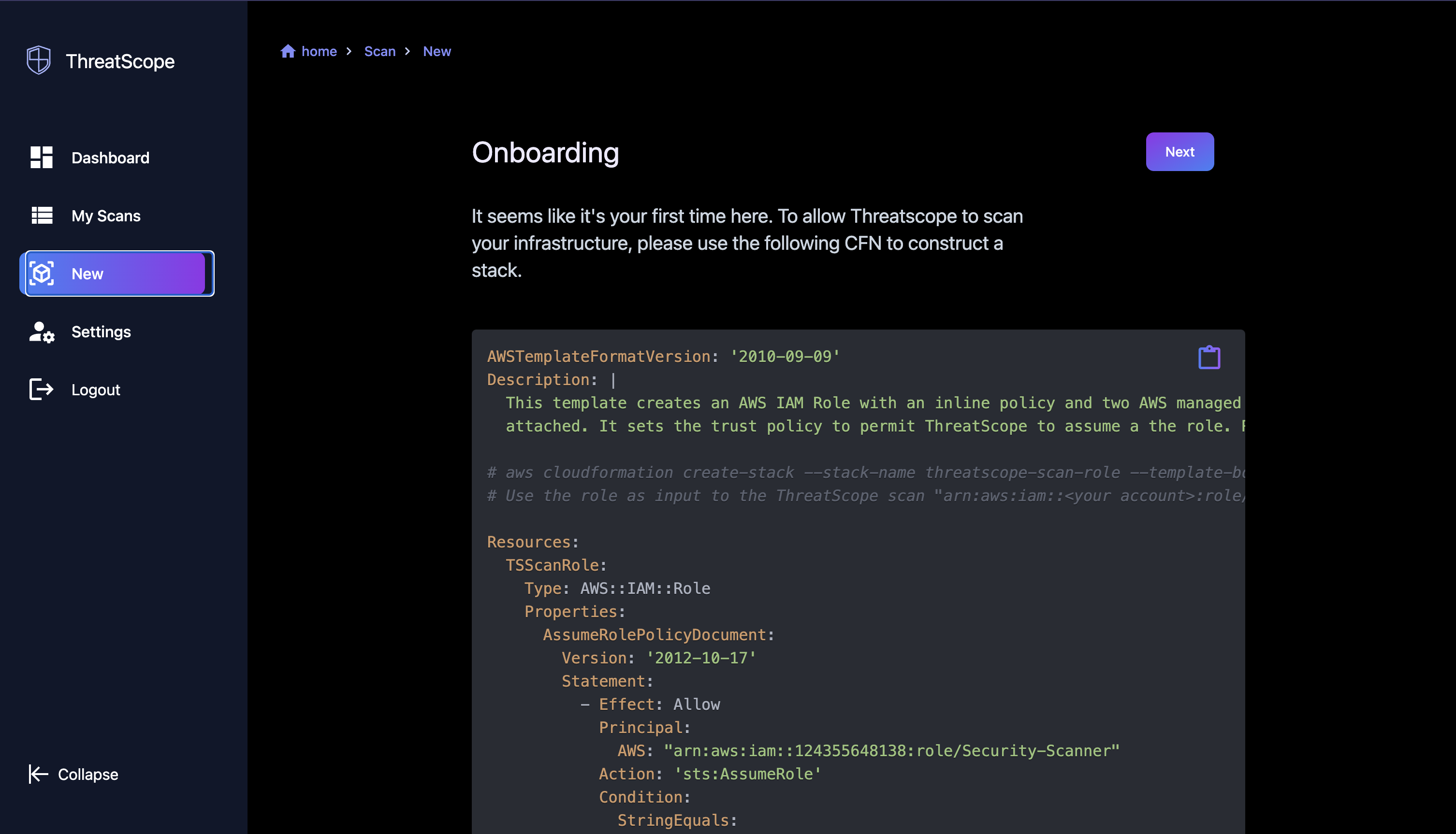Click the 'Resources:' line in code

pos(533,543)
